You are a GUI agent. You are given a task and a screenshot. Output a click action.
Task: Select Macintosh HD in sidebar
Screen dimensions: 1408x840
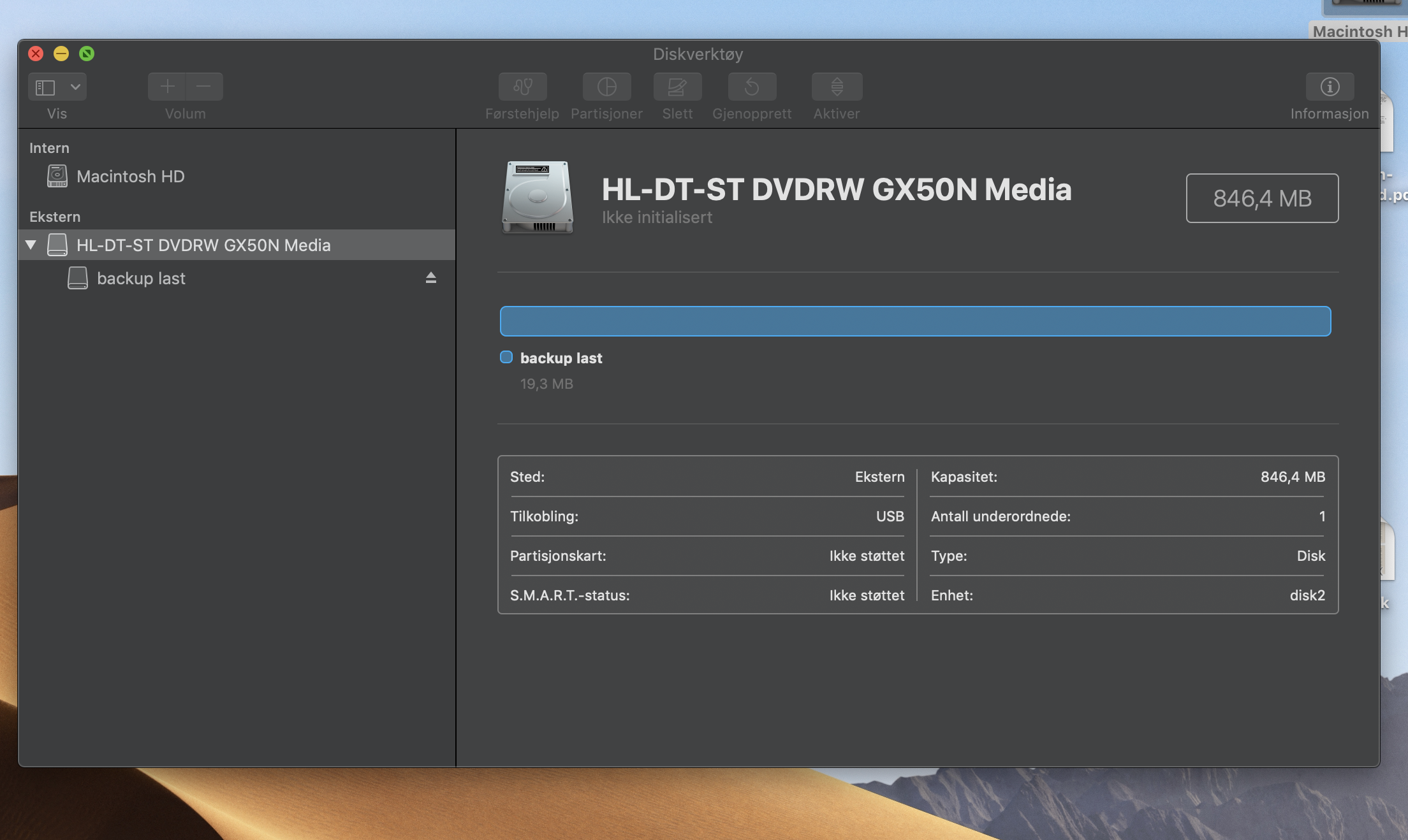coord(130,177)
